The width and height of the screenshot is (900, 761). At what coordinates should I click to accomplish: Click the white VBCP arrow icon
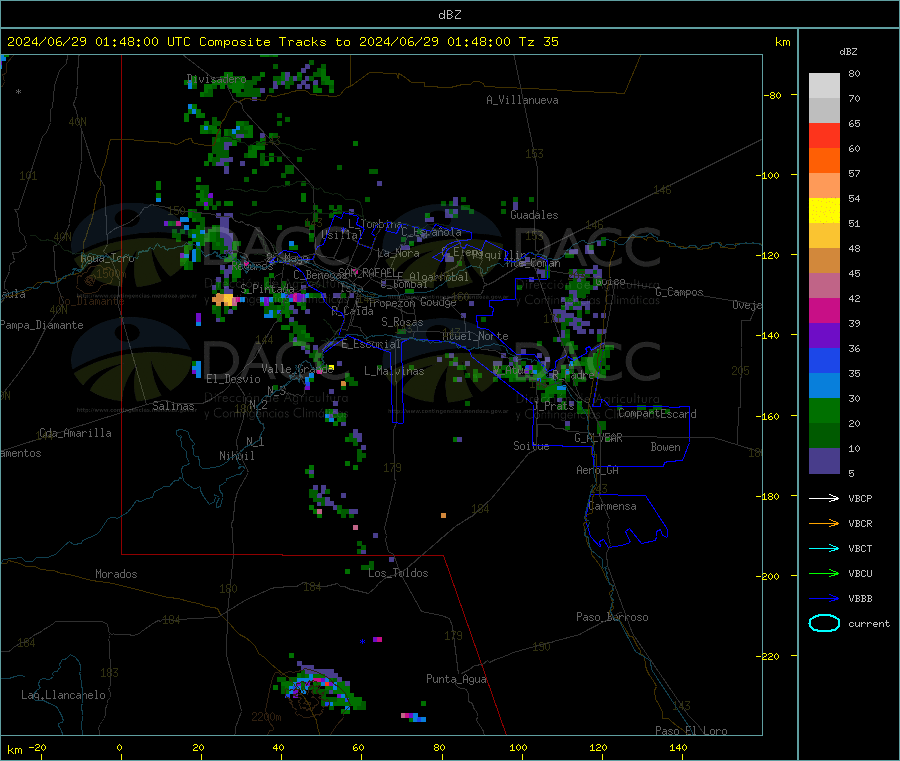(824, 498)
